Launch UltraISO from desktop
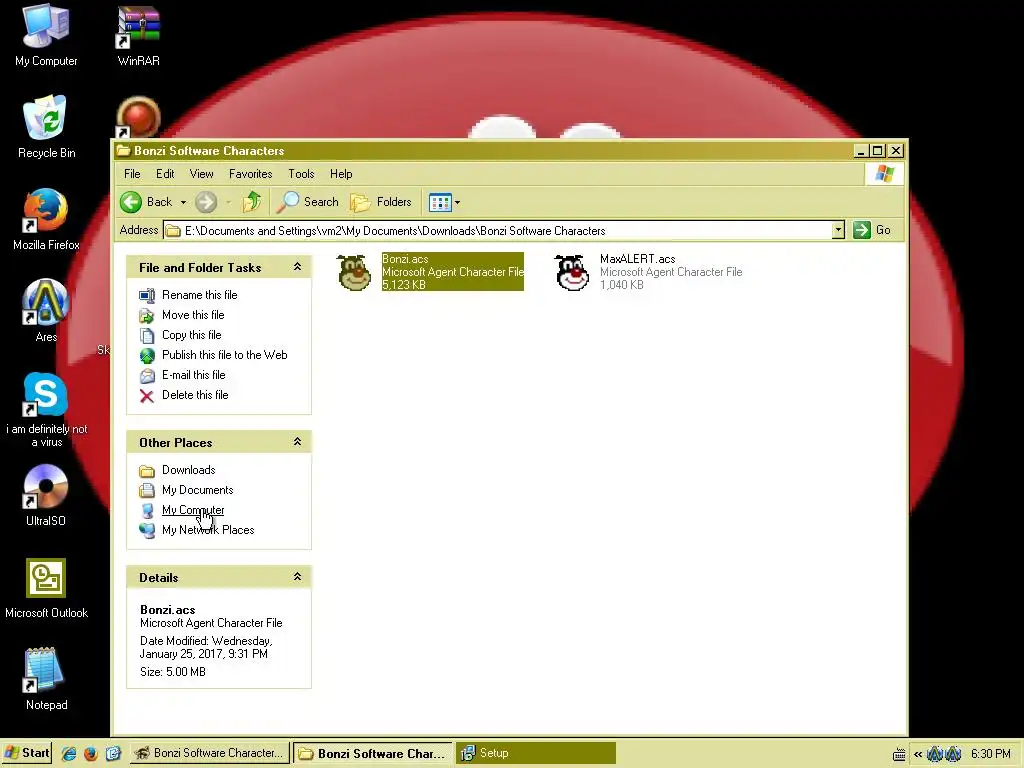 tap(46, 495)
